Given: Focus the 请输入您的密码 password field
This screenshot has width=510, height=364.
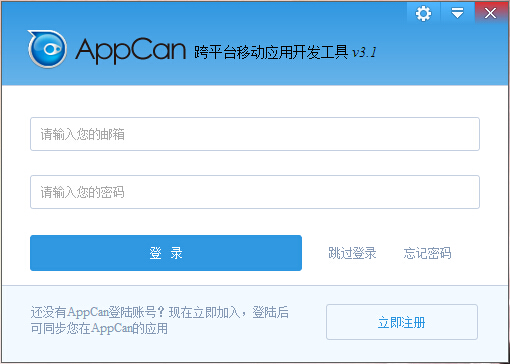Looking at the screenshot, I should [x=255, y=192].
